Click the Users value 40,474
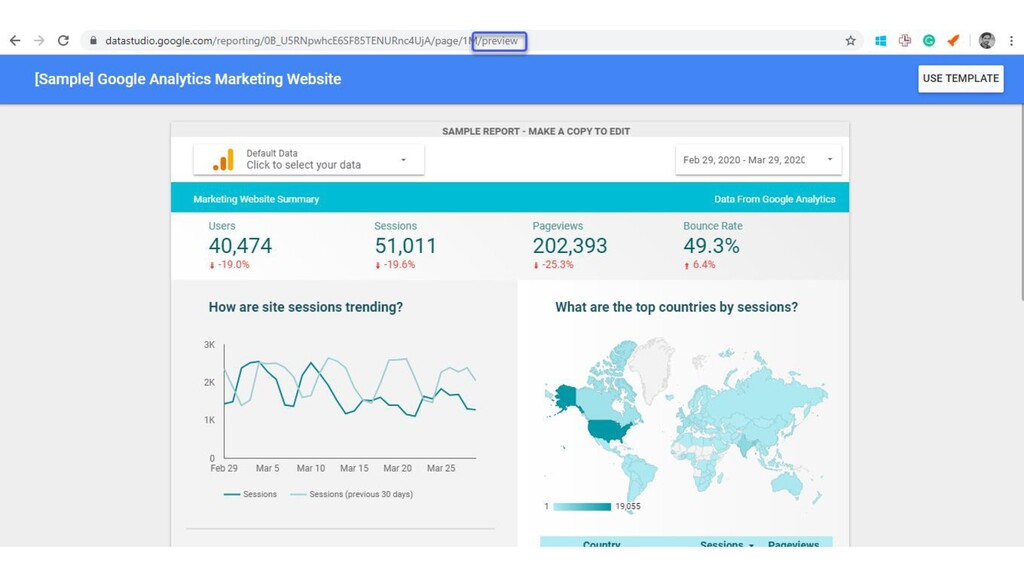This screenshot has width=1024, height=576. click(240, 246)
